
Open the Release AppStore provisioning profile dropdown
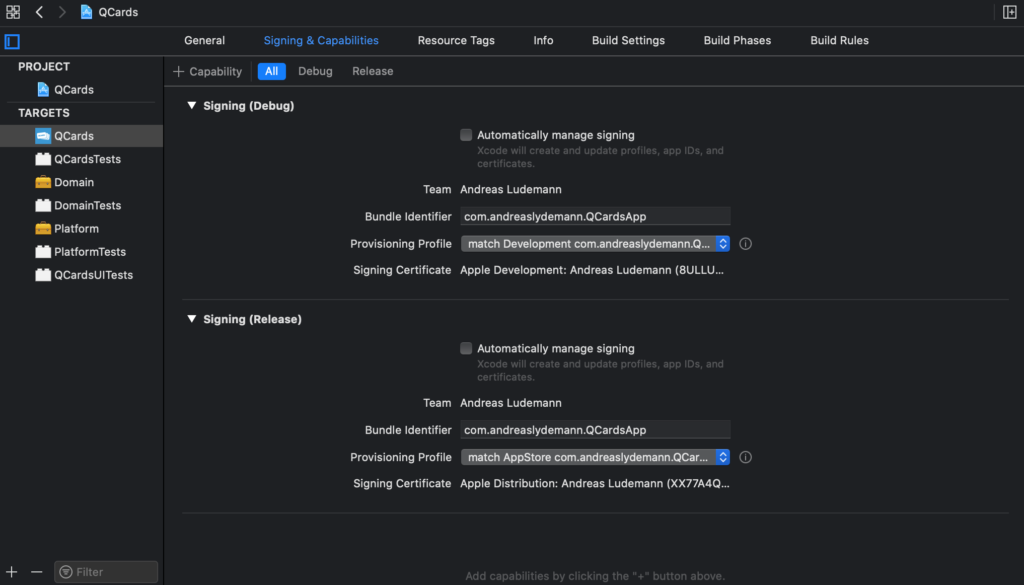595,457
